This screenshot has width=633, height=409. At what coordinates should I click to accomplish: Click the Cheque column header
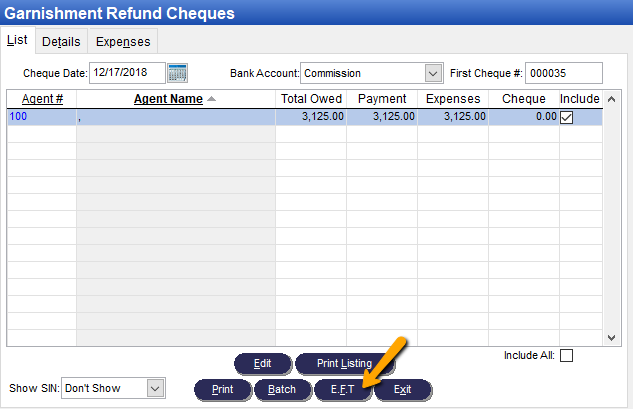[524, 99]
